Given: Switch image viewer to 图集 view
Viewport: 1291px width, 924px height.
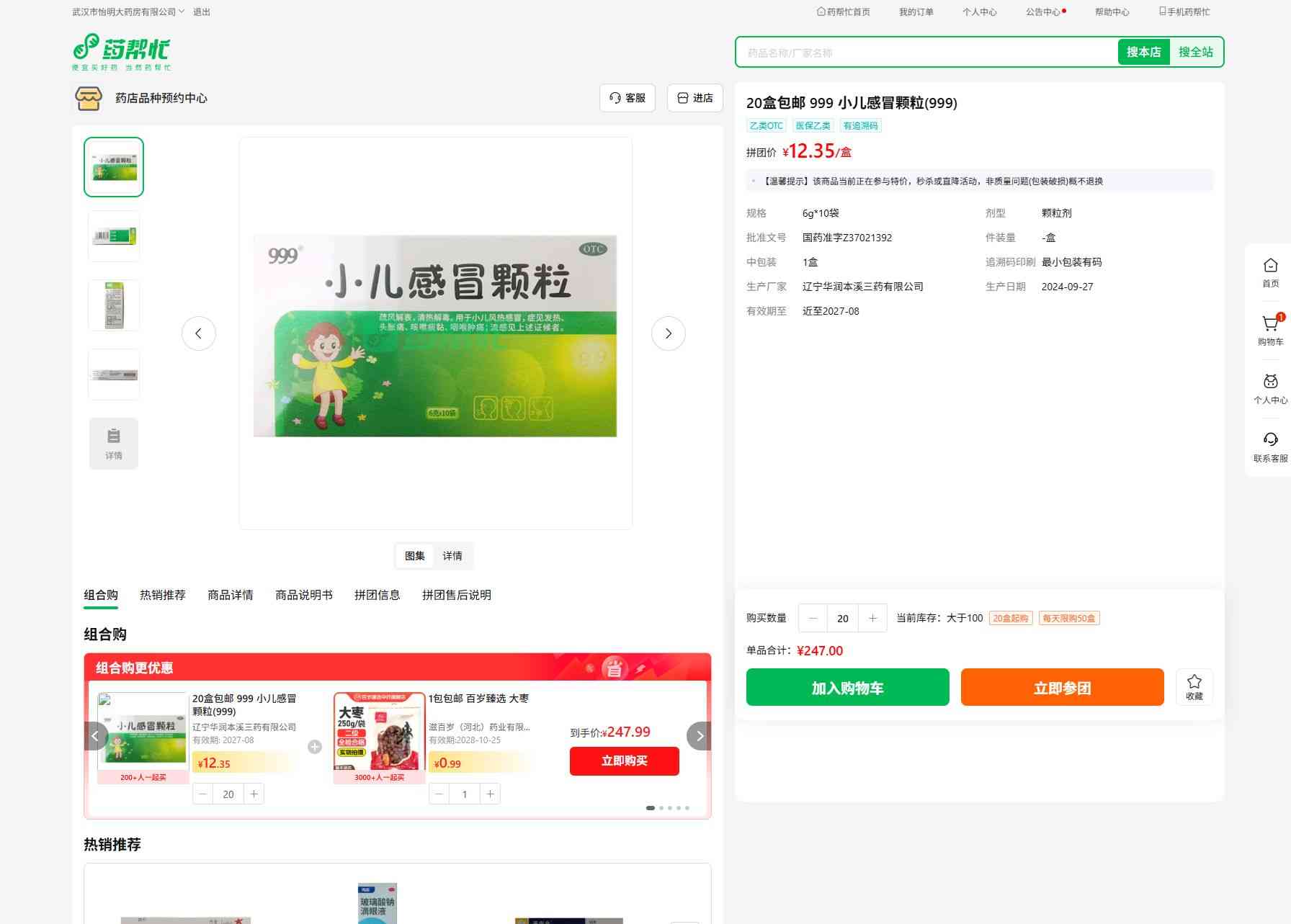Looking at the screenshot, I should (415, 556).
